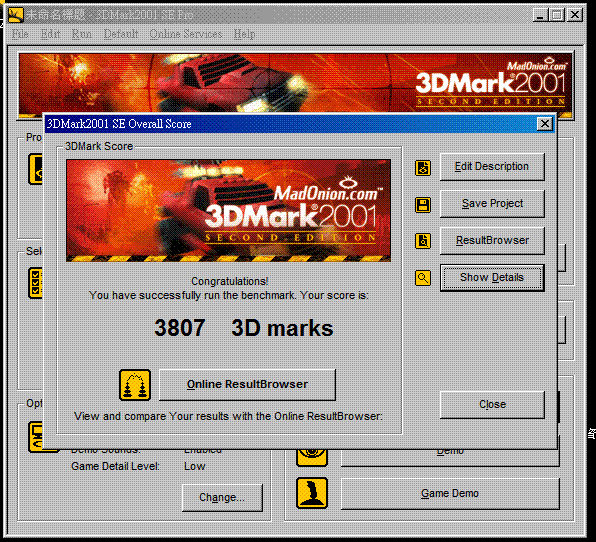
Task: Open the ResultBrowser button
Action: pyautogui.click(x=492, y=241)
